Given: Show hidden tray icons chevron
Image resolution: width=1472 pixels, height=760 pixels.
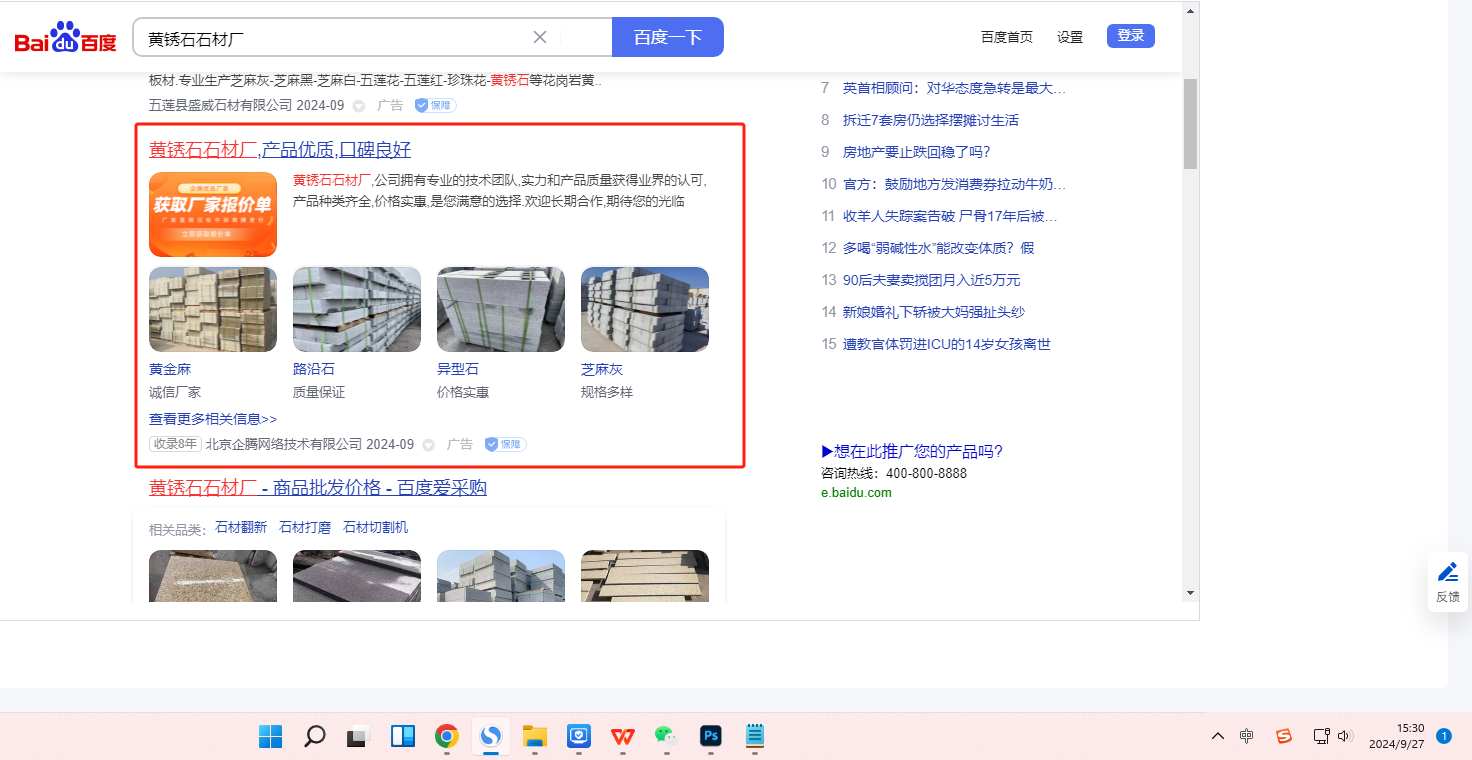Looking at the screenshot, I should pyautogui.click(x=1217, y=736).
